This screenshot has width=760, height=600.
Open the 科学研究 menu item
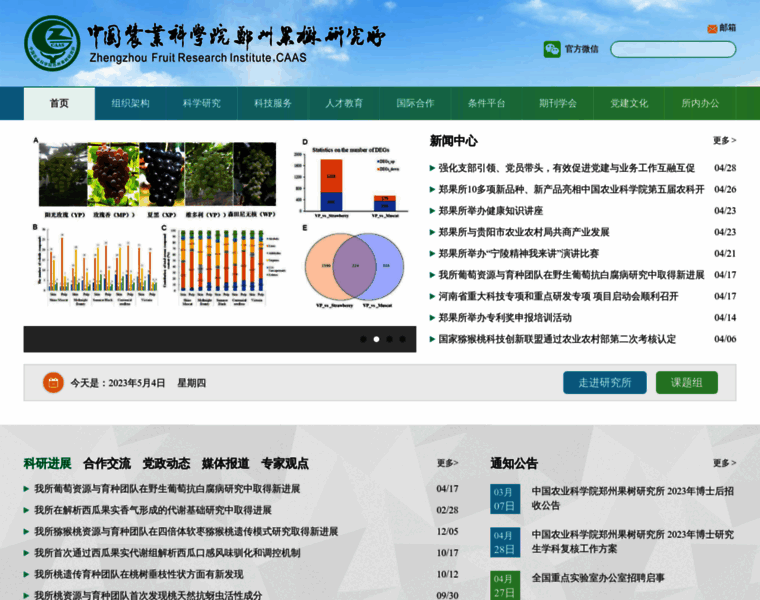pos(202,103)
